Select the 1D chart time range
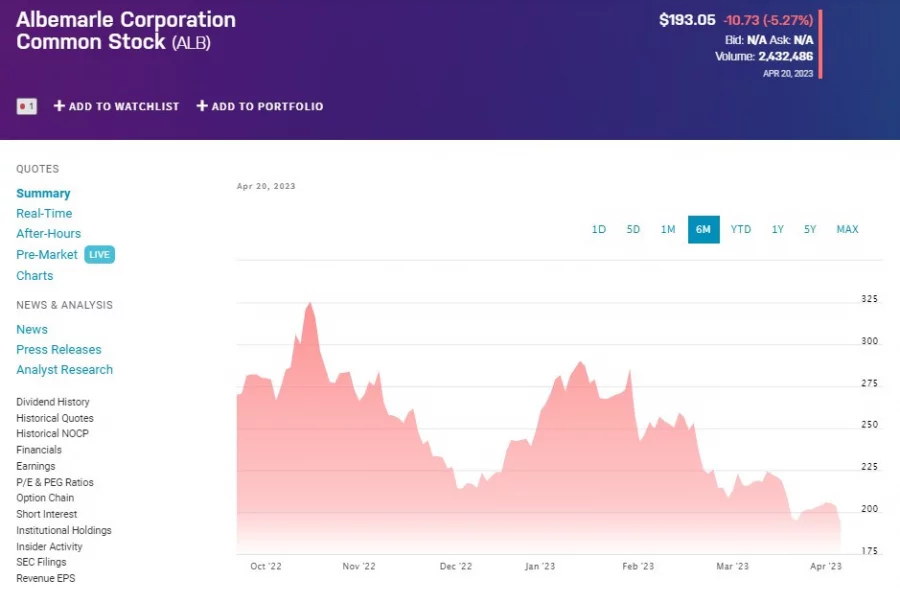Viewport: 900px width, 603px height. click(x=598, y=229)
